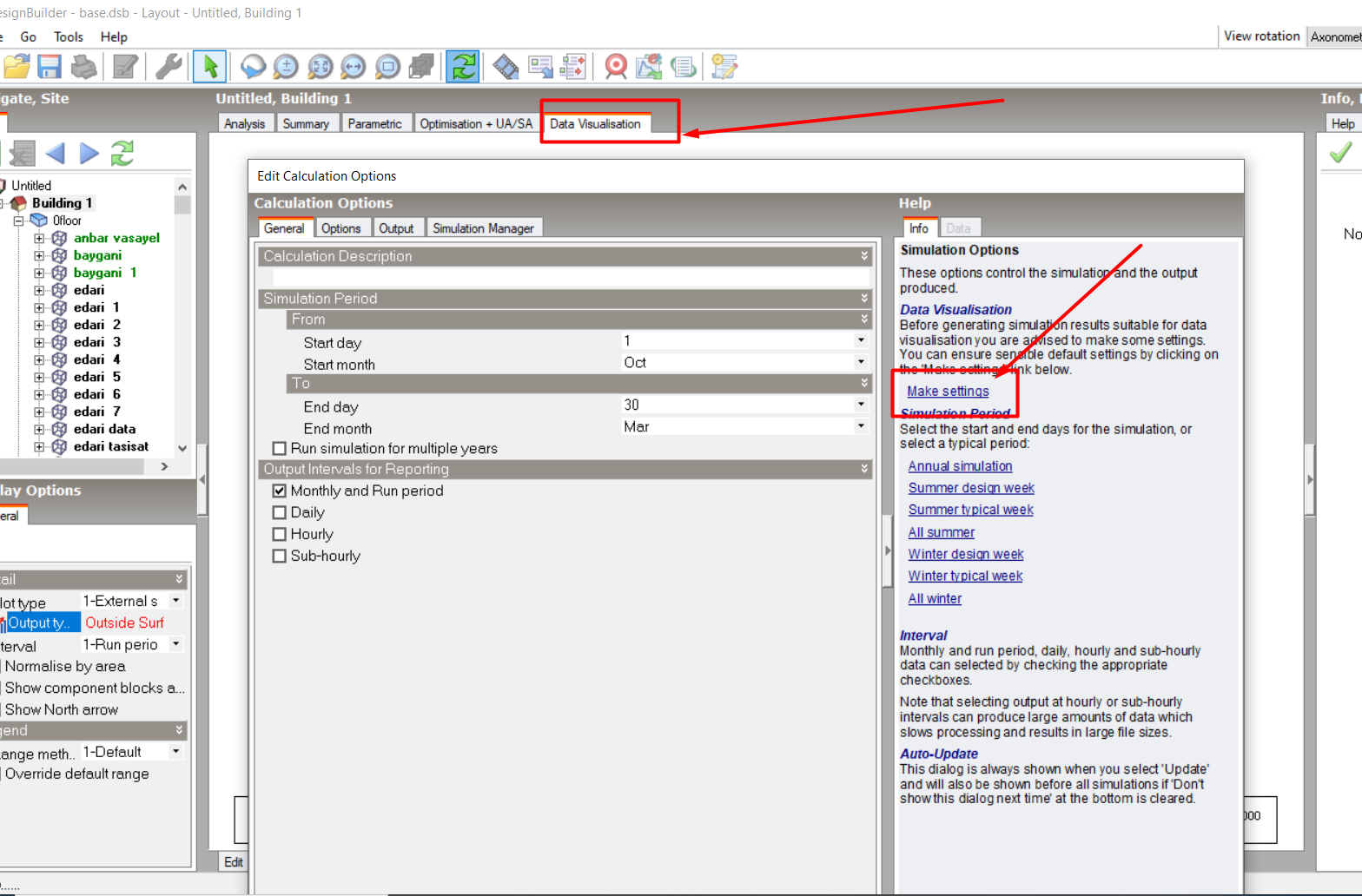This screenshot has width=1362, height=896.
Task: Click the green Update refresh toolbar icon
Action: point(463,67)
